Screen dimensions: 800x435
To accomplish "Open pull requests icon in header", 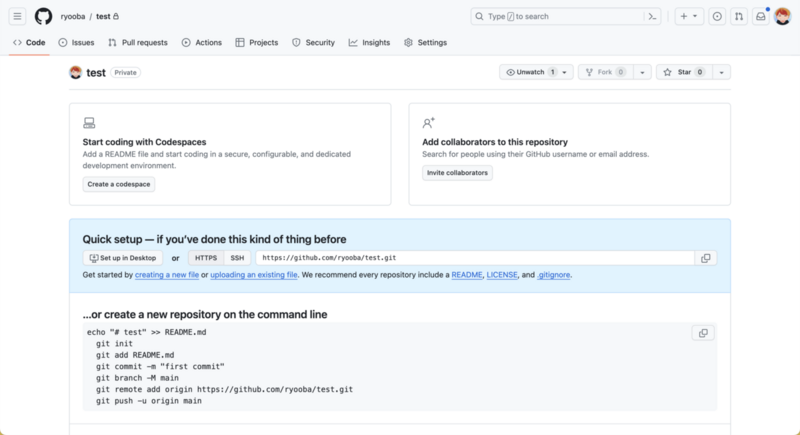I will [x=739, y=16].
